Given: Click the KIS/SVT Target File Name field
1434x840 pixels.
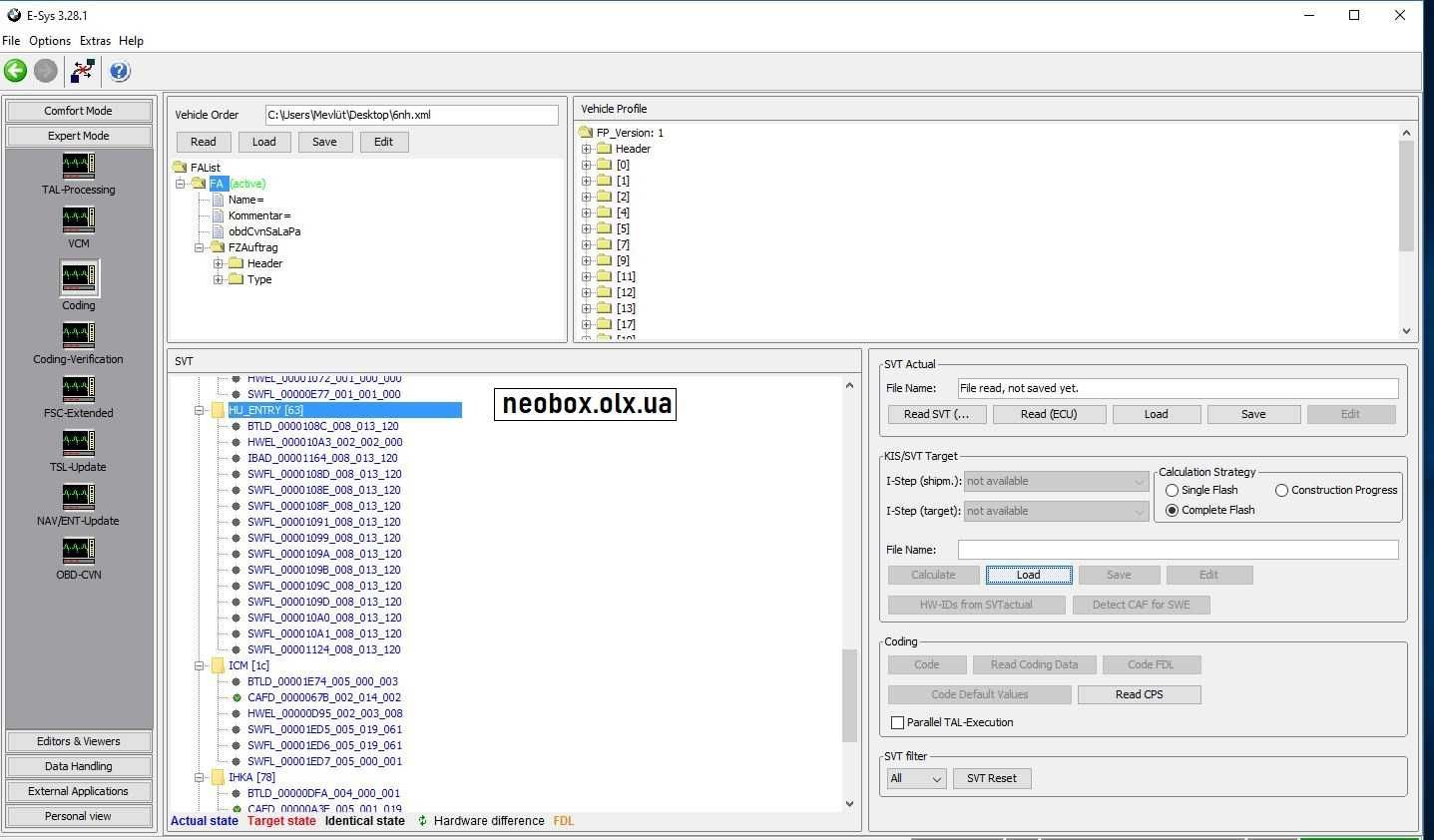Looking at the screenshot, I should coord(1178,550).
